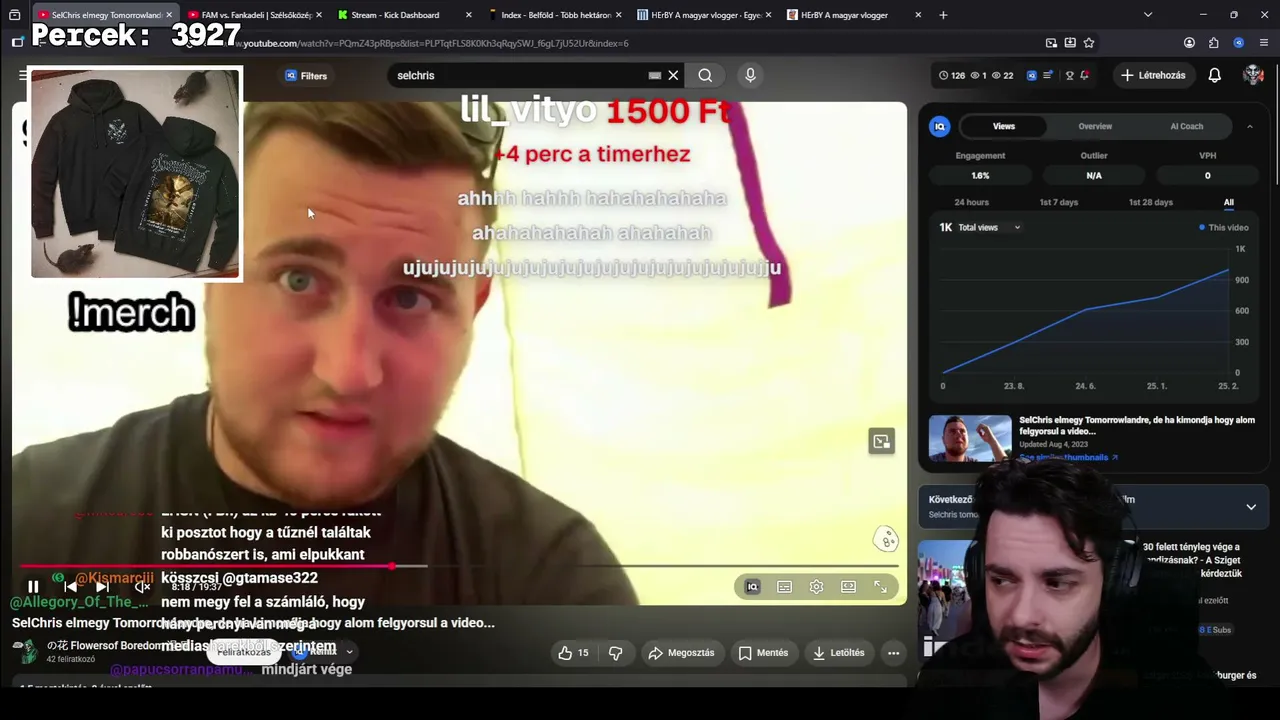Viewport: 1280px width, 720px height.
Task: Switch the player to theater mode
Action: 848,587
